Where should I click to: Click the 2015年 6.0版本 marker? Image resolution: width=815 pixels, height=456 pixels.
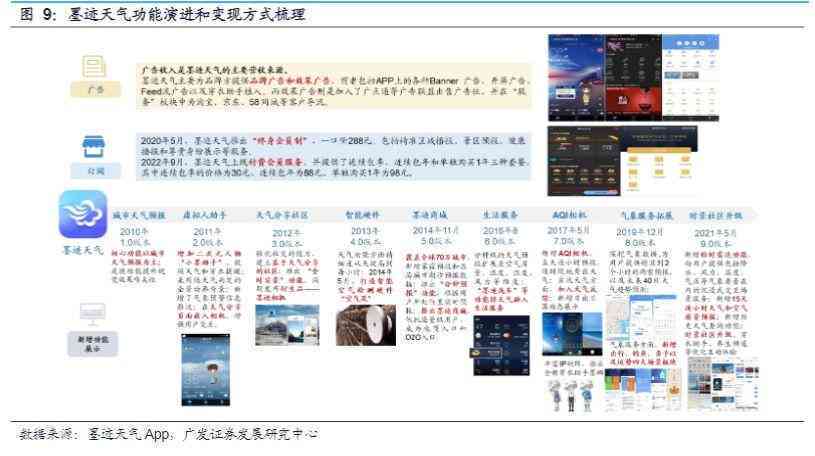tap(501, 235)
